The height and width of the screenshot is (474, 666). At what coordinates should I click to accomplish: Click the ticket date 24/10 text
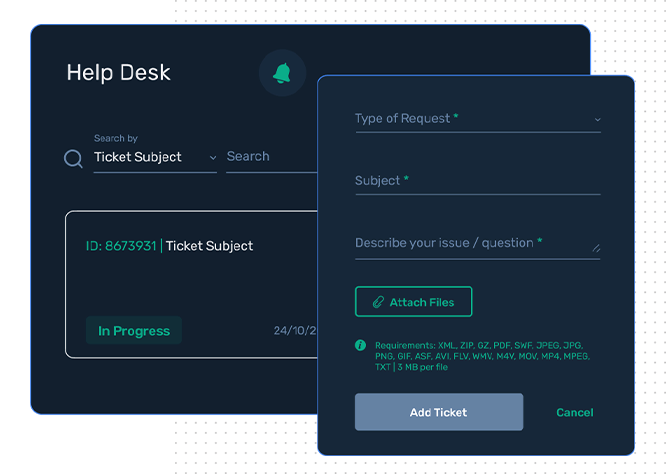click(295, 330)
